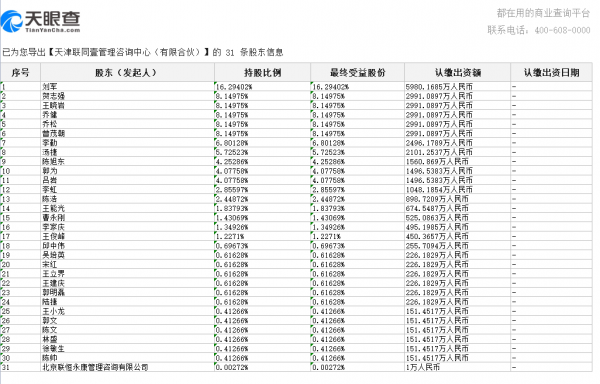Select shareholder name 陈文 in row 27
This screenshot has width=600, height=384.
click(x=49, y=330)
